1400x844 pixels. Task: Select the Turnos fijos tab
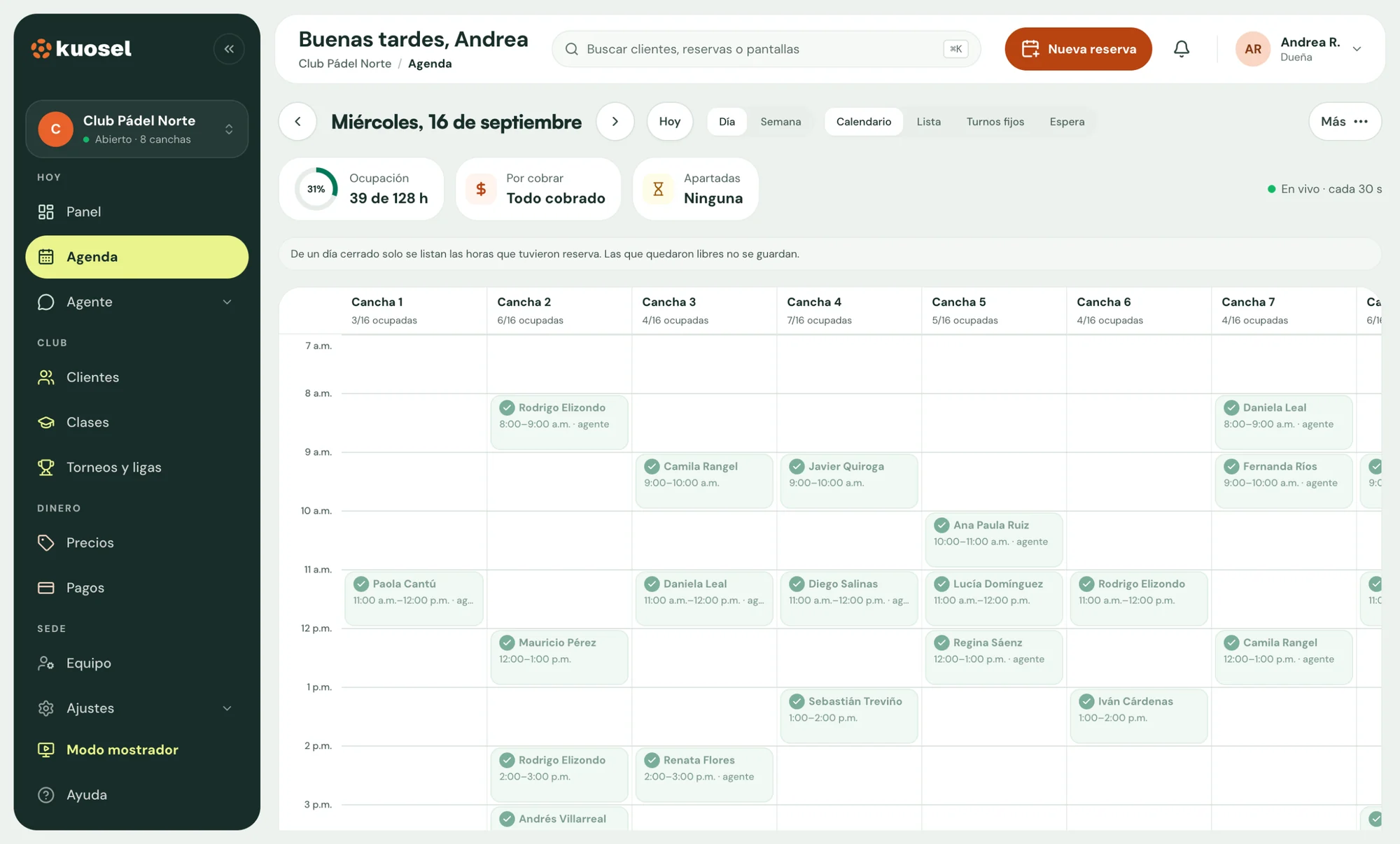click(995, 122)
